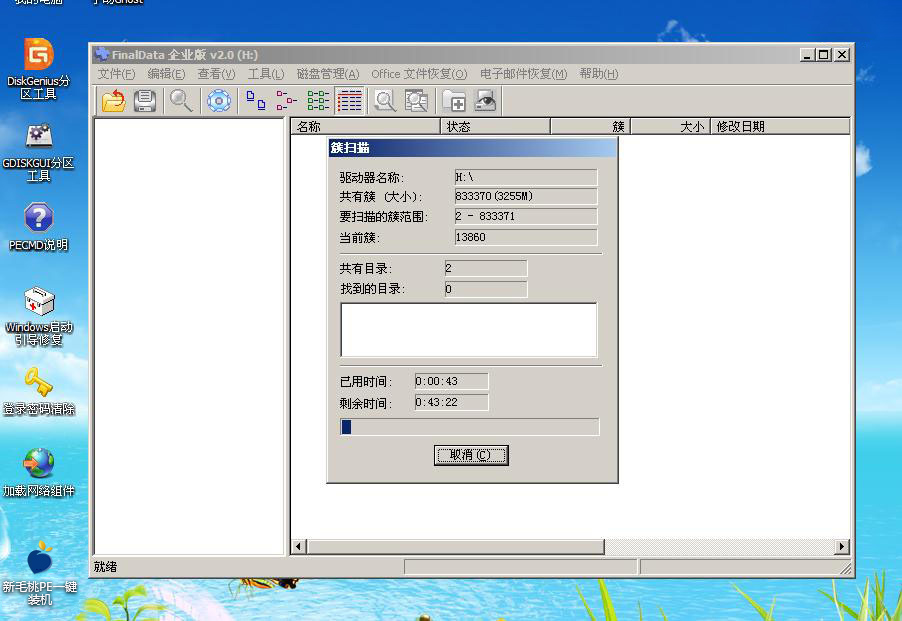902x621 pixels.
Task: Maximize the FinalData window
Action: coord(824,55)
